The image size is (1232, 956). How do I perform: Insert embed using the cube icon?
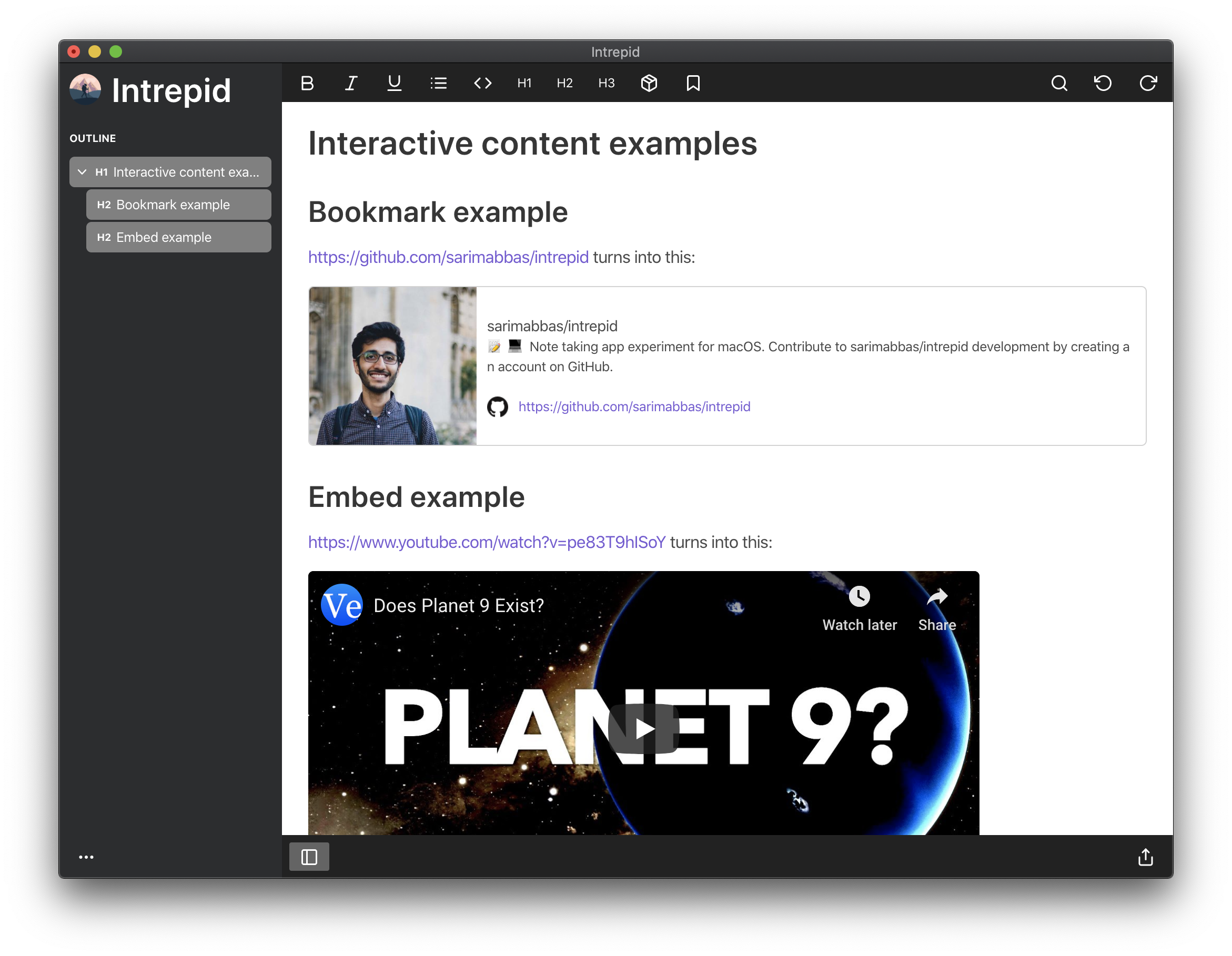(649, 84)
